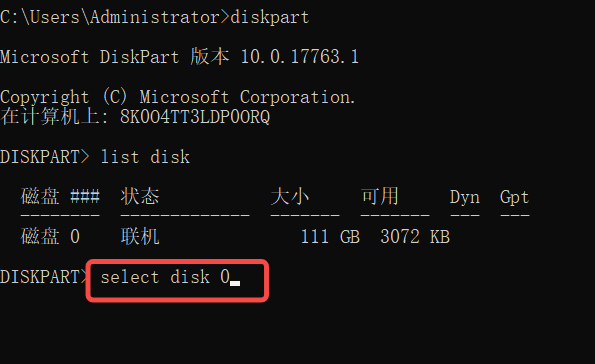Click the diskpart command on the first line
This screenshot has height=364, width=595.
[x=269, y=17]
